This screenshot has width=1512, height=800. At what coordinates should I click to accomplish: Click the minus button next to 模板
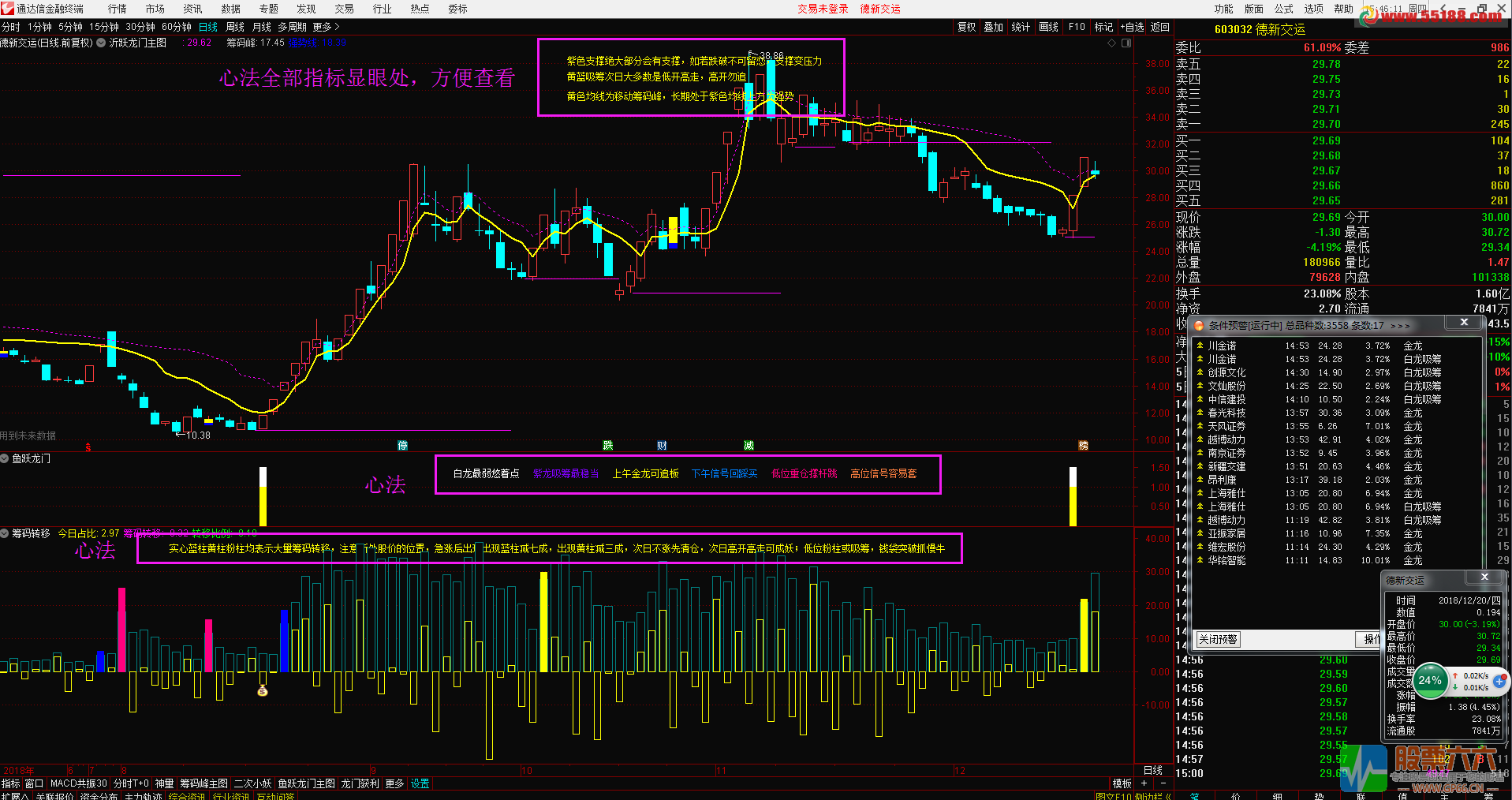point(1163,783)
